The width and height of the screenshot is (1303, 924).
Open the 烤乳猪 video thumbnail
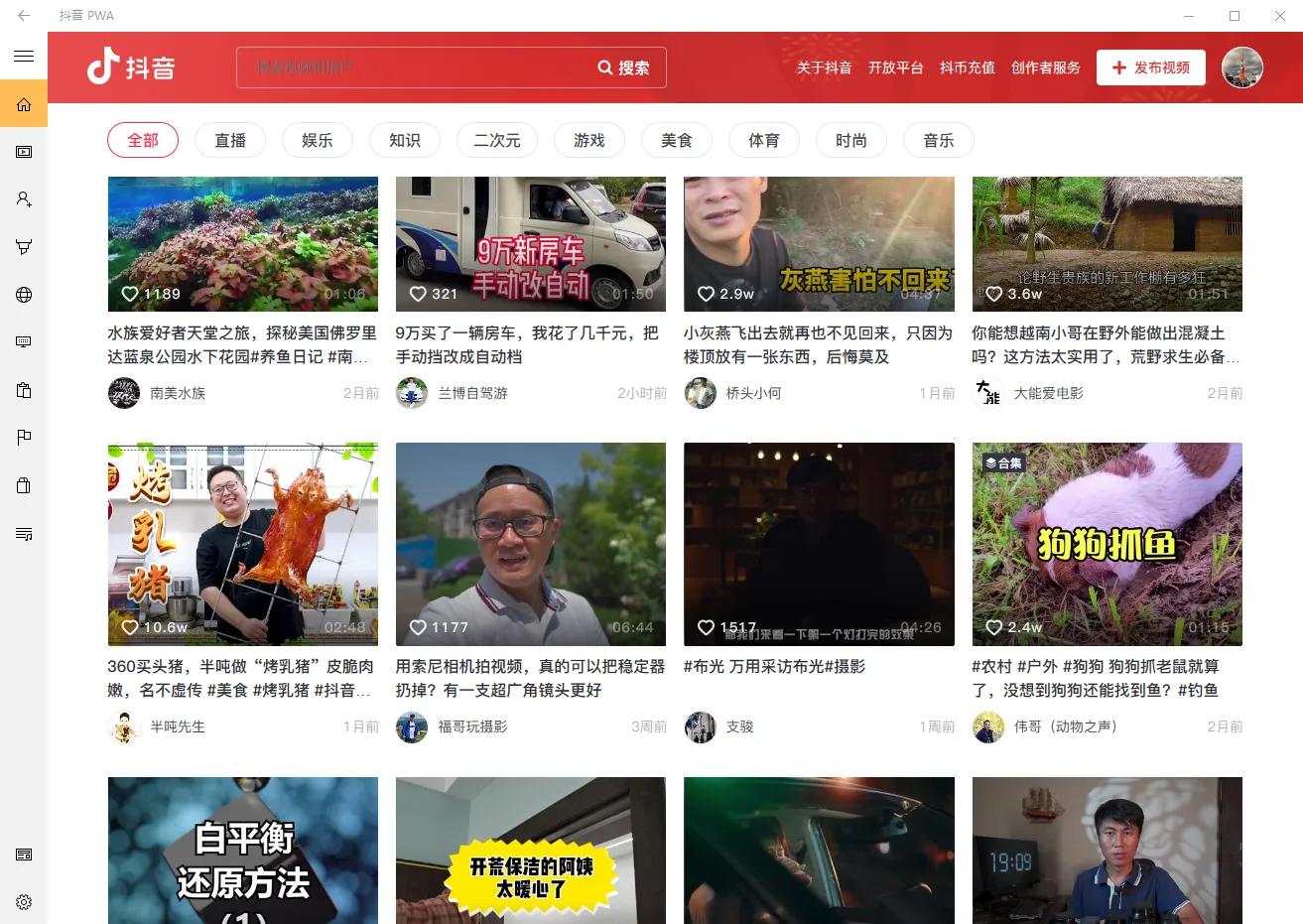click(x=242, y=544)
